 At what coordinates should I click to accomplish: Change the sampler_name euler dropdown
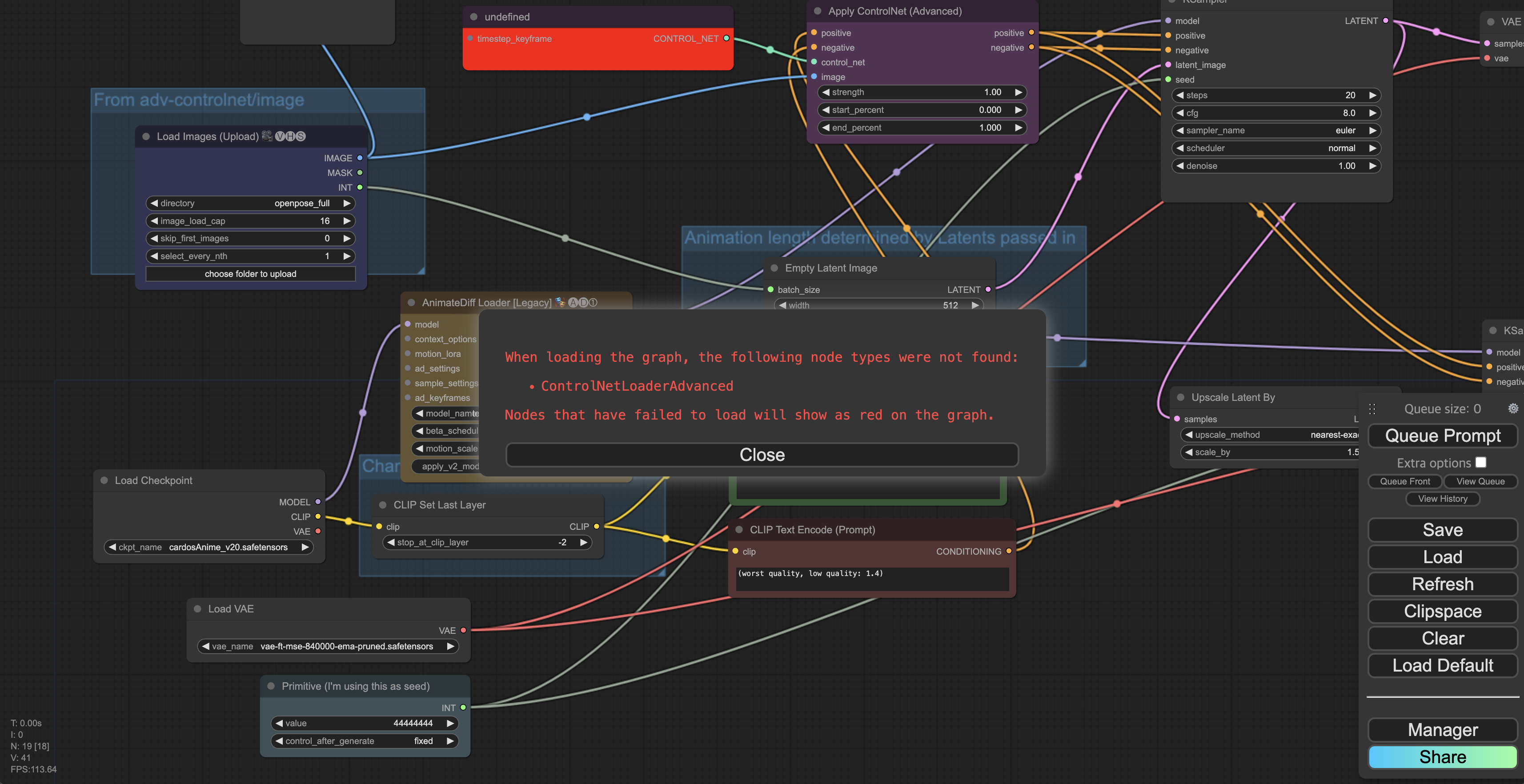tap(1275, 131)
